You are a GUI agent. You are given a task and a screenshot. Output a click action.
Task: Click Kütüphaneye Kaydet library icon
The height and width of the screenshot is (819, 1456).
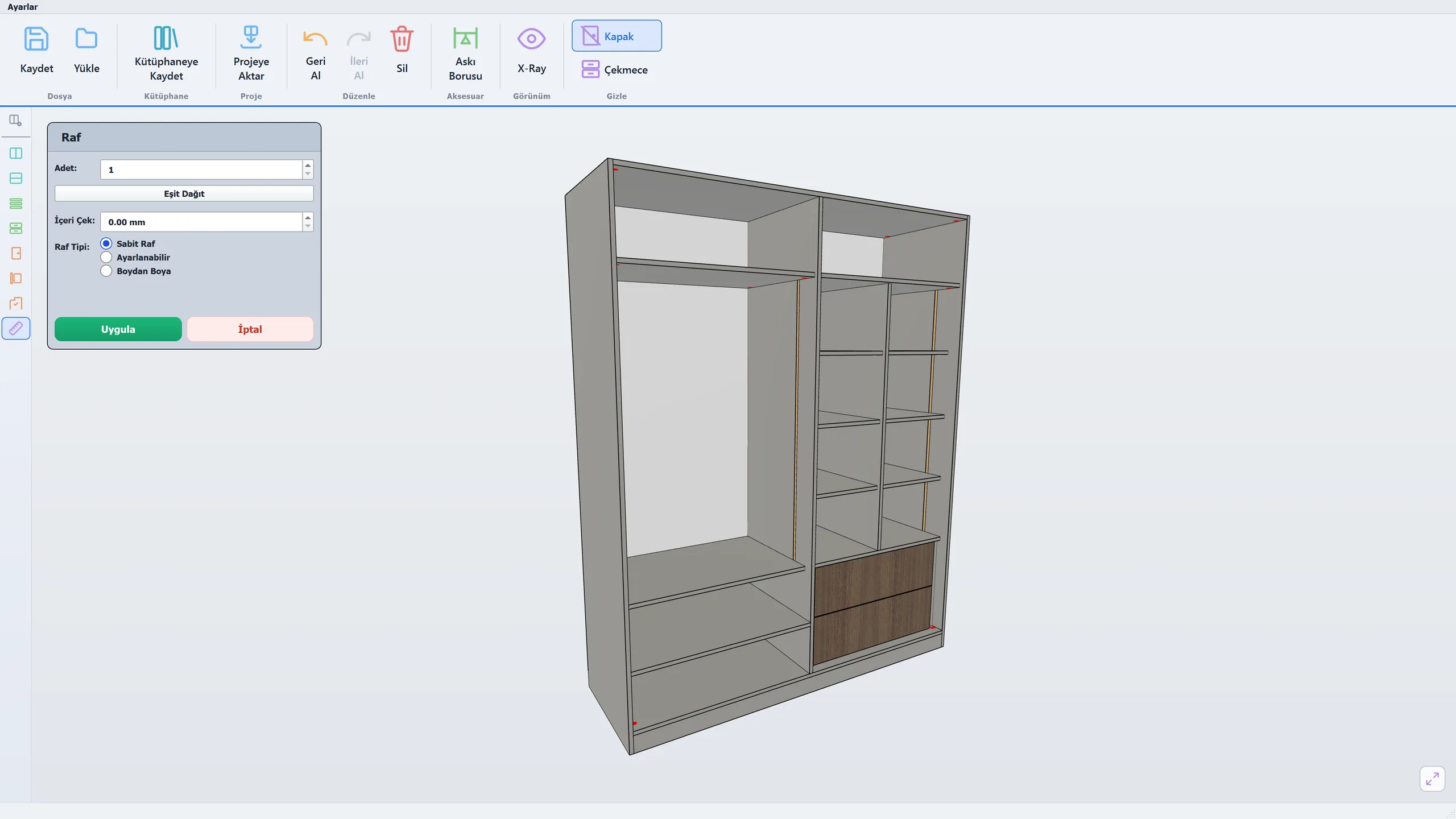coord(166,38)
